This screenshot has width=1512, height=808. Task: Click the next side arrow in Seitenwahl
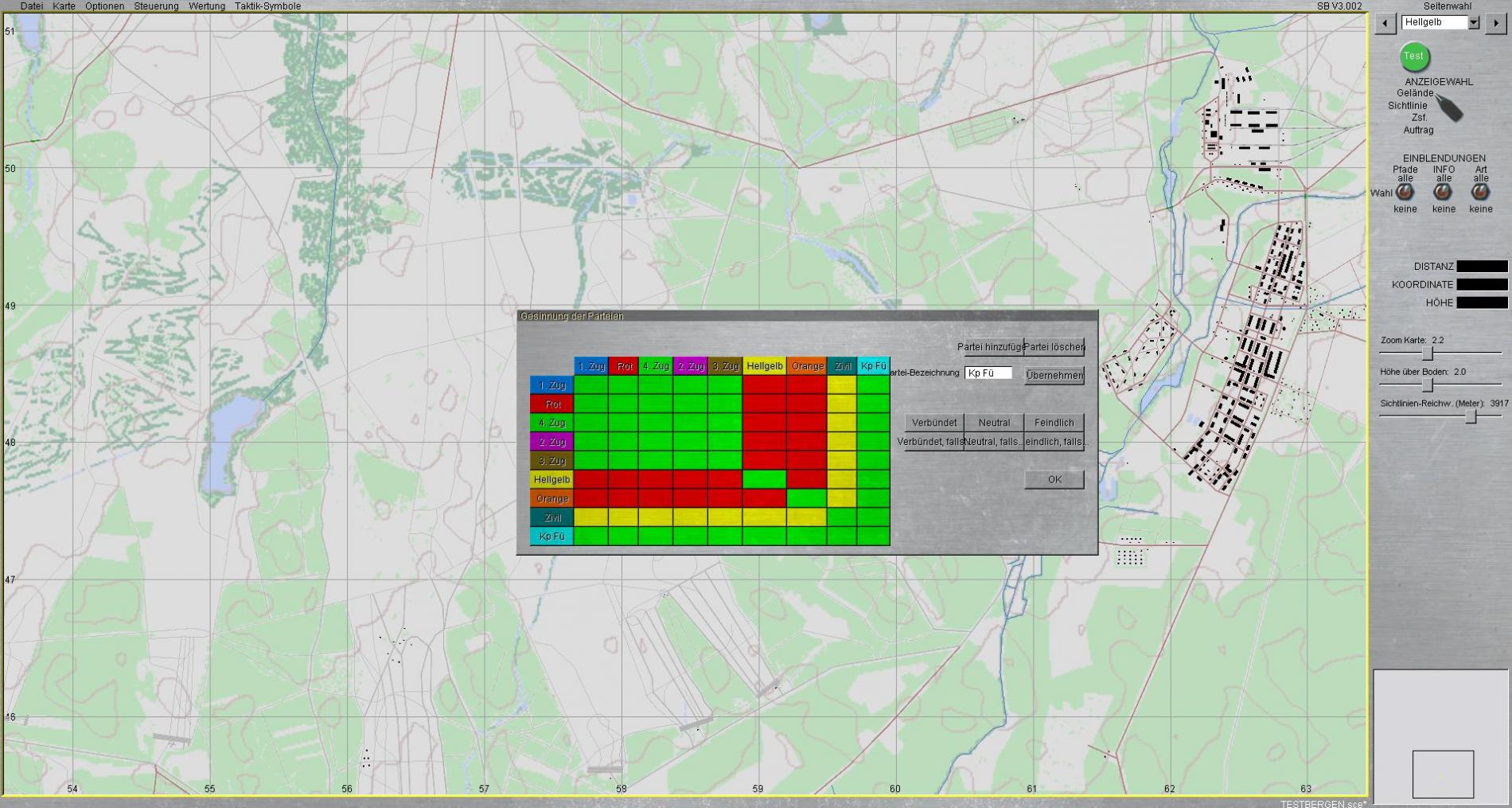[1495, 23]
